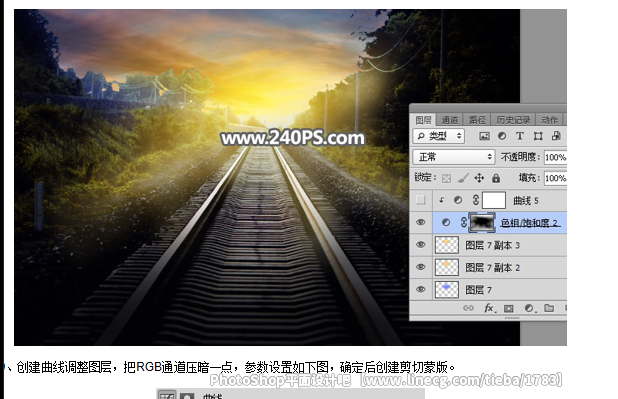This screenshot has width=618, height=399.
Task: Open the 类型 filter type dropdown
Action: coord(439,136)
